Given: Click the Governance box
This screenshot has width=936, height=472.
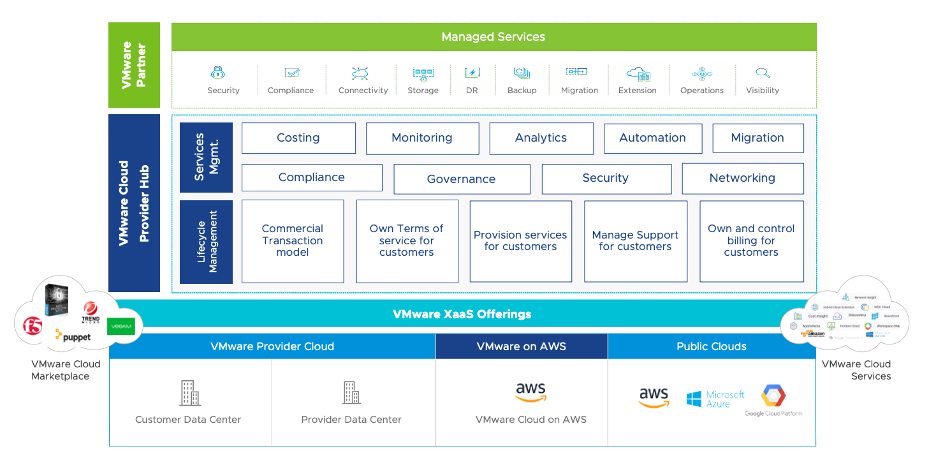Looking at the screenshot, I should pyautogui.click(x=462, y=179).
